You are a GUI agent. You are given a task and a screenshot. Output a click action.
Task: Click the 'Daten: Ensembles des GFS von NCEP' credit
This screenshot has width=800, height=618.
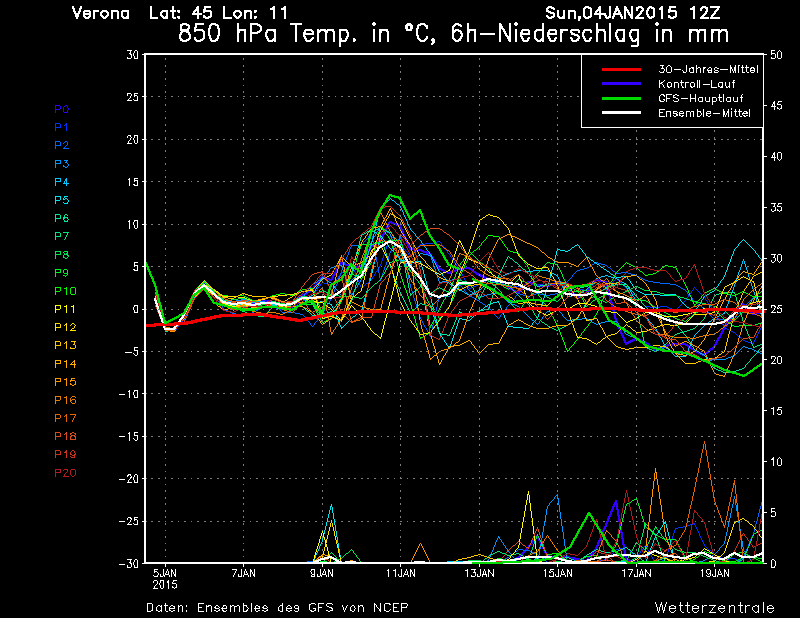[277, 608]
